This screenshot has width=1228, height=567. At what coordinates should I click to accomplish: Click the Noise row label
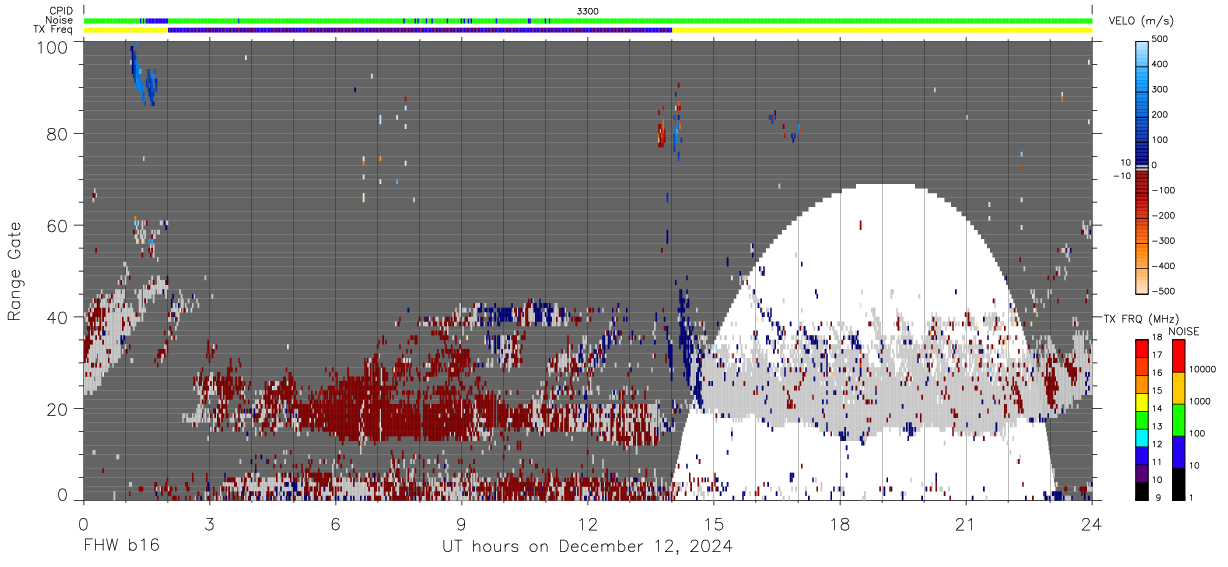[x=60, y=20]
